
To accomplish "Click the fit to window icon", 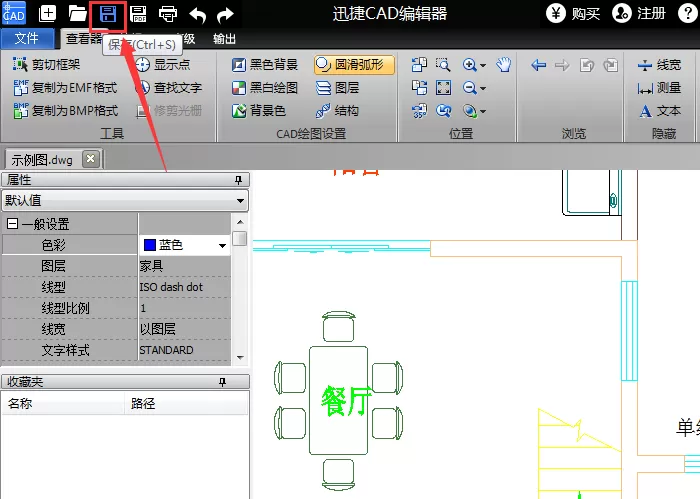I will tap(443, 87).
